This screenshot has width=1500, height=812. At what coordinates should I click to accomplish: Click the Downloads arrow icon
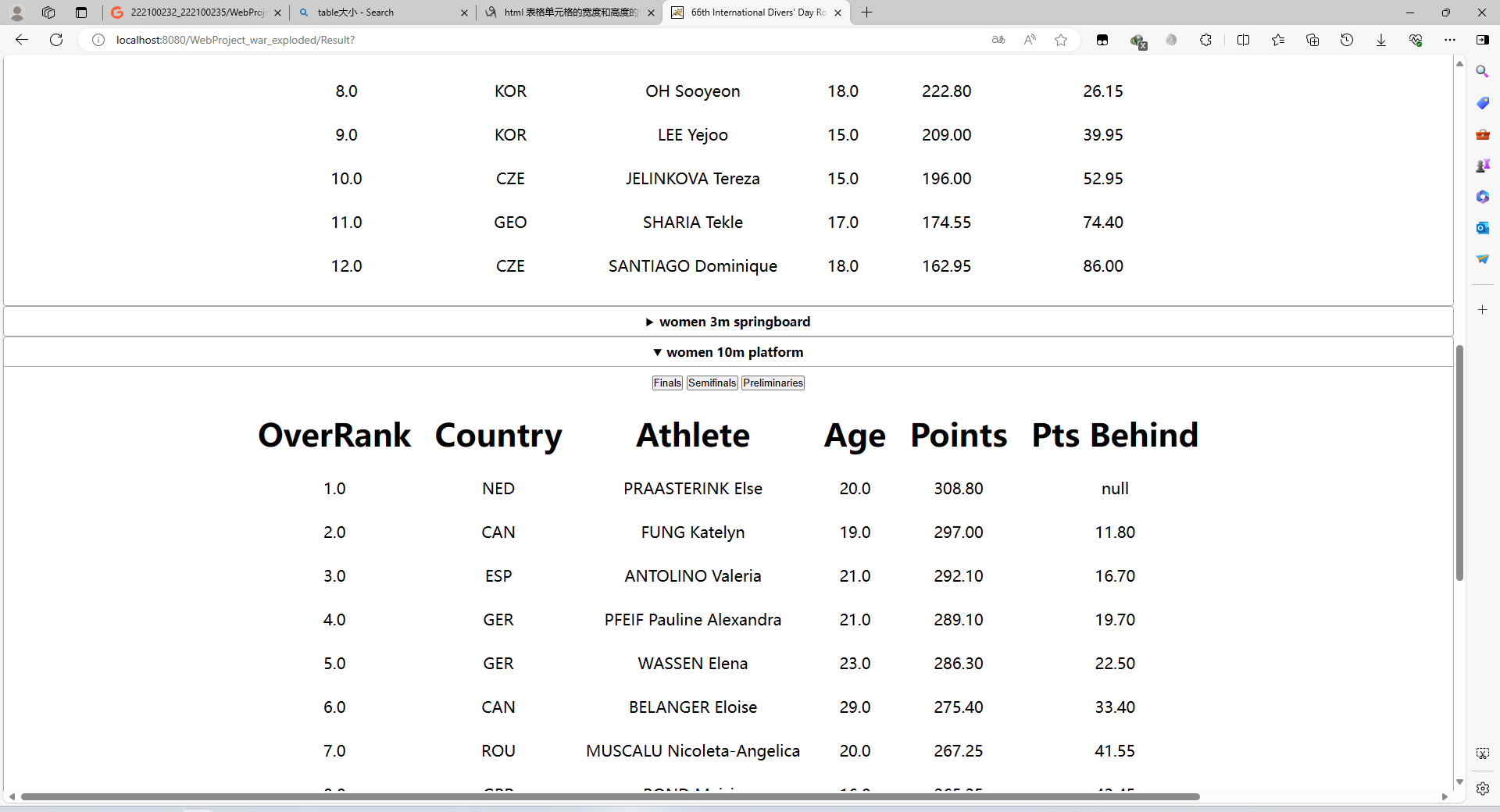[1380, 40]
